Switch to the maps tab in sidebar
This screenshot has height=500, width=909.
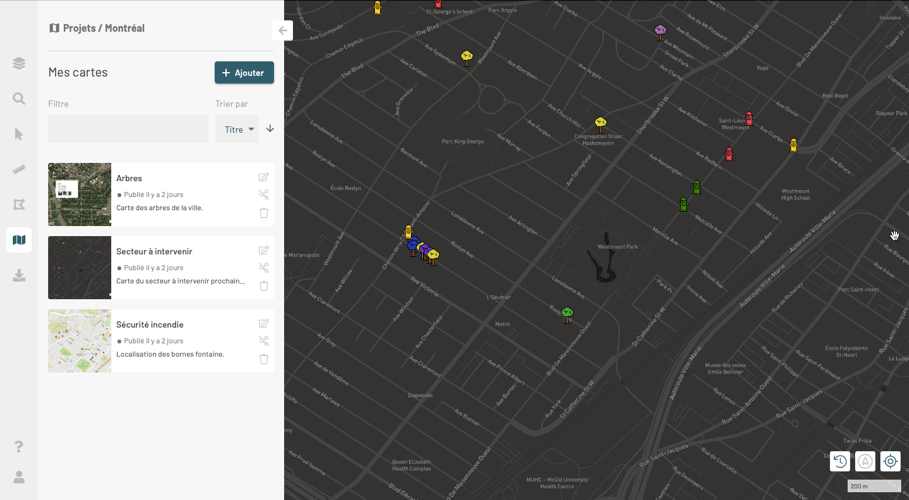click(x=19, y=240)
